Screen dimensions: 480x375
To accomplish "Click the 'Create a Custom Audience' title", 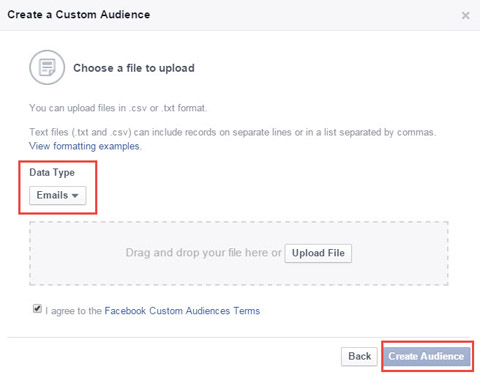I will (79, 15).
